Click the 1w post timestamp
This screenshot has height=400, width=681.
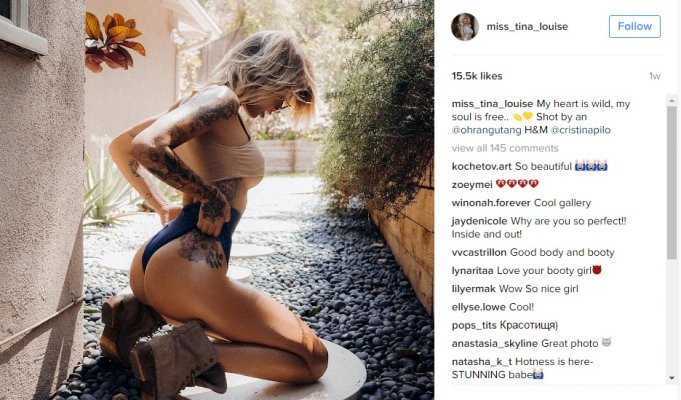coord(655,76)
